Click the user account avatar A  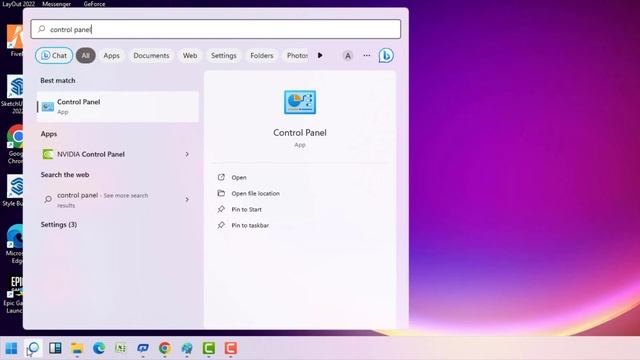click(348, 56)
